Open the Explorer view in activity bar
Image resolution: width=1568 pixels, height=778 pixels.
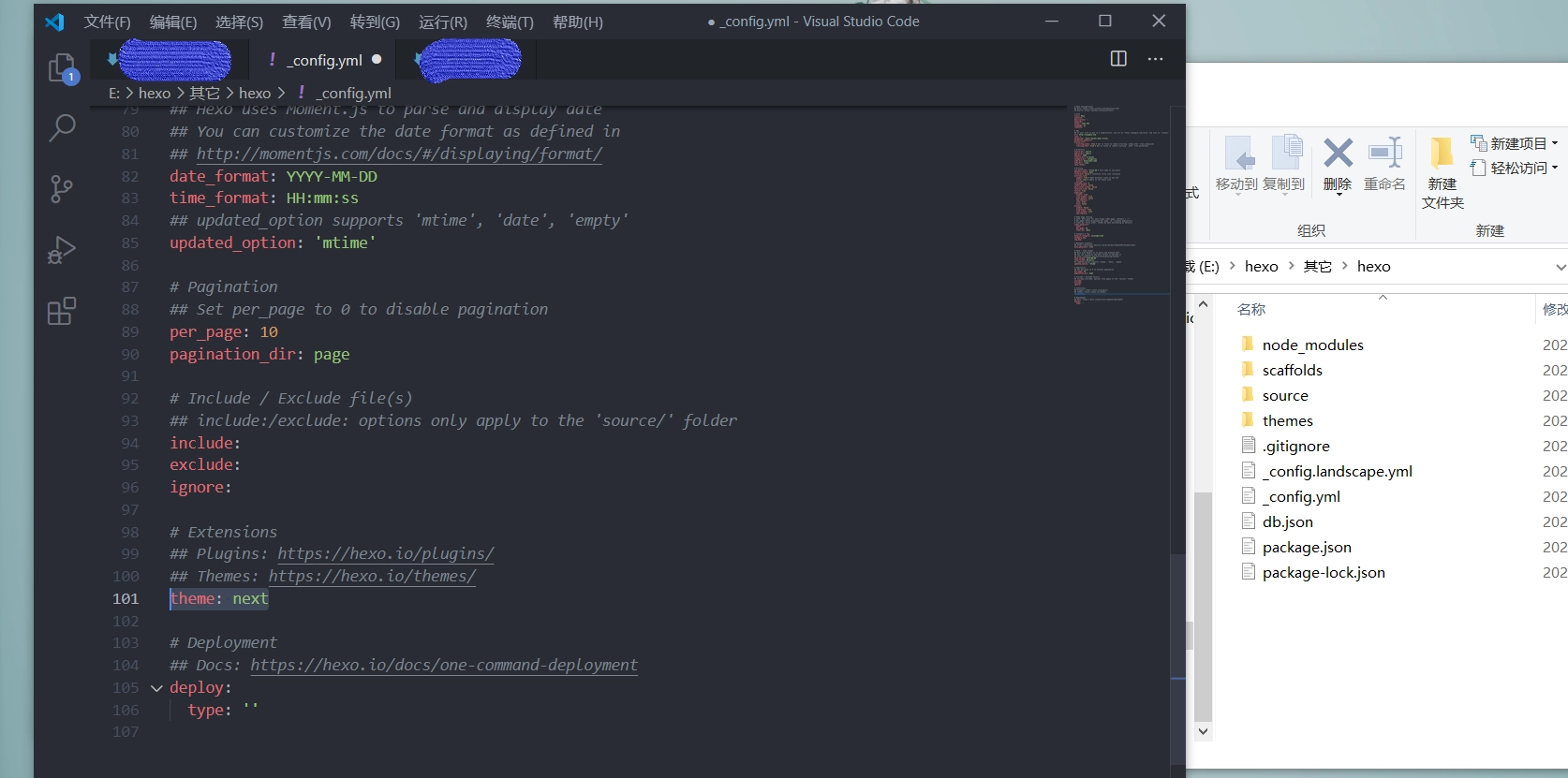tap(62, 68)
